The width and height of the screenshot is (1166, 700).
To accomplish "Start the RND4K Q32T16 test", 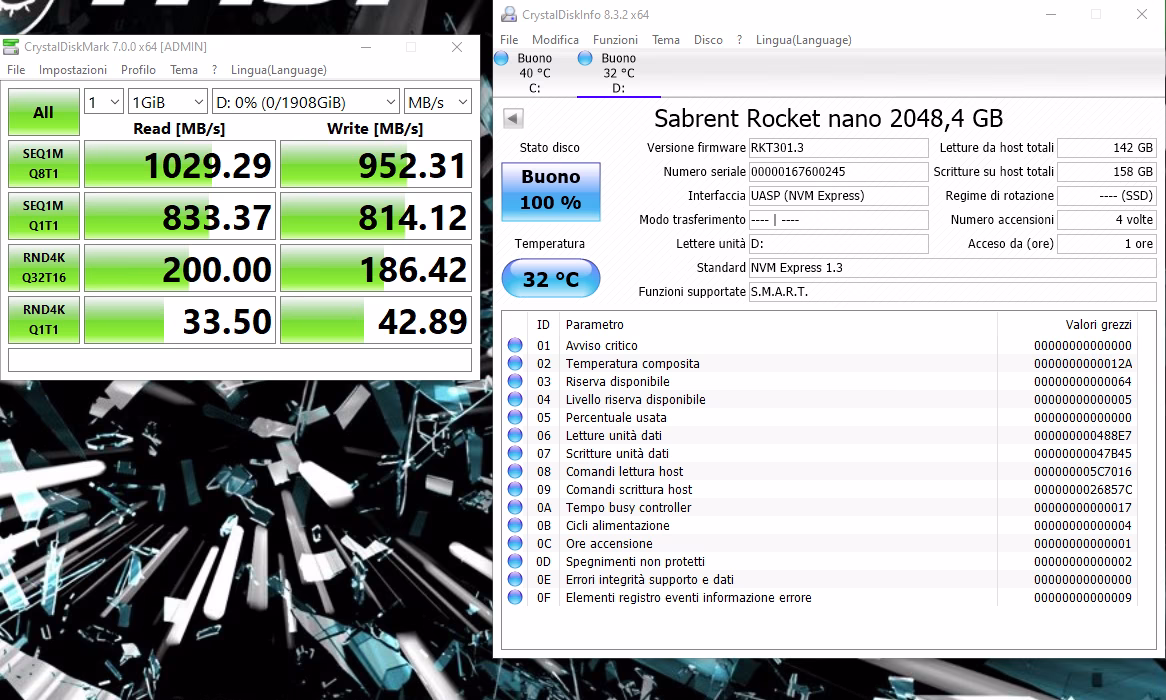I will point(44,268).
